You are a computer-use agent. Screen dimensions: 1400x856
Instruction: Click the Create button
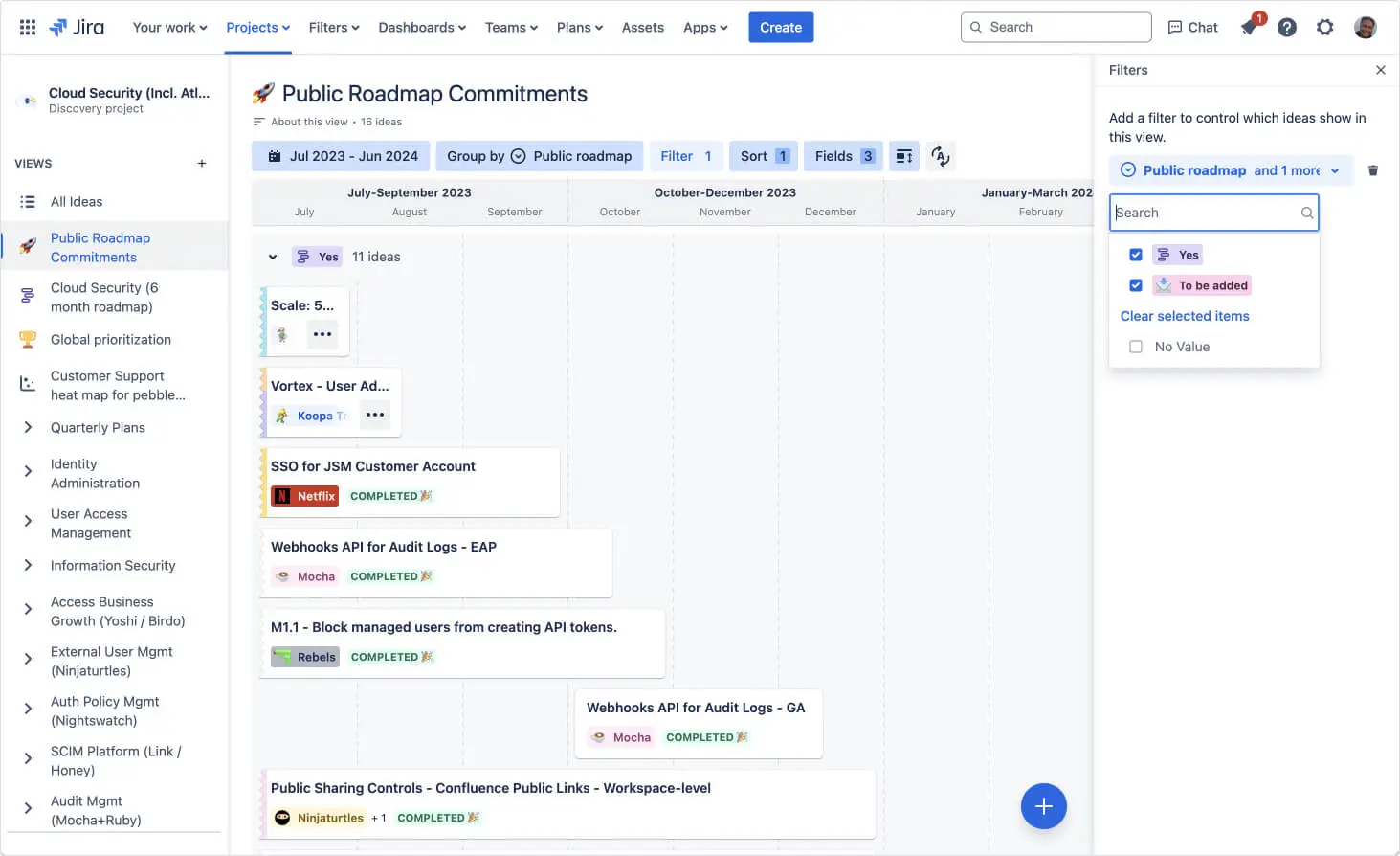780,27
